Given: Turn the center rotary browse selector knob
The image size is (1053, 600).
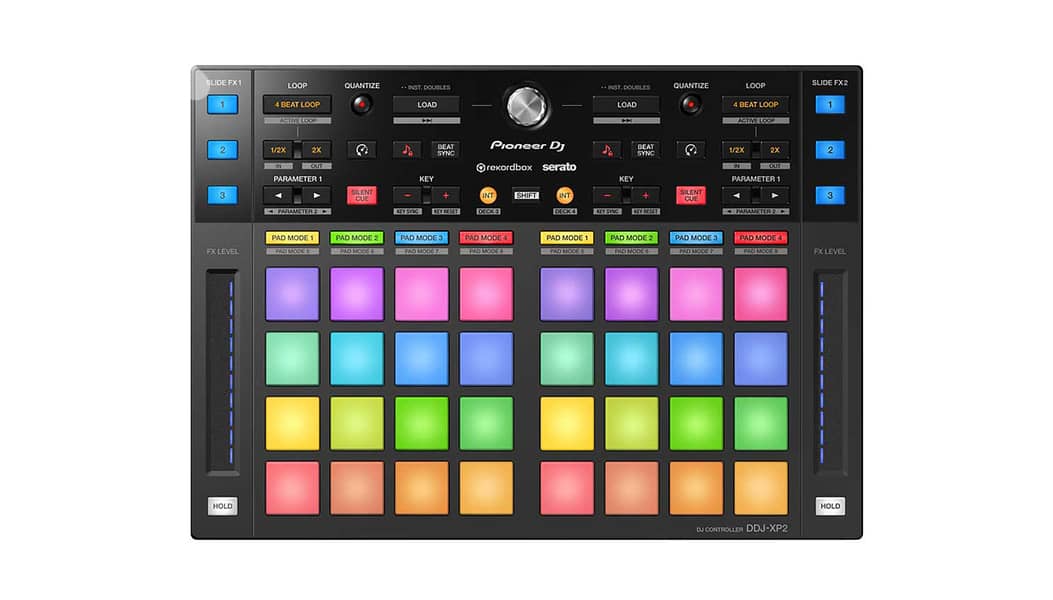Looking at the screenshot, I should (x=526, y=105).
